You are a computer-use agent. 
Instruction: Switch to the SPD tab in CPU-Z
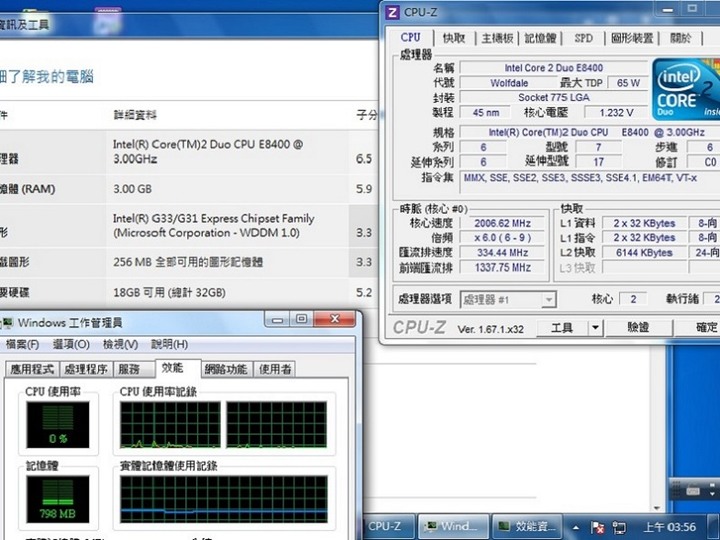(x=584, y=38)
